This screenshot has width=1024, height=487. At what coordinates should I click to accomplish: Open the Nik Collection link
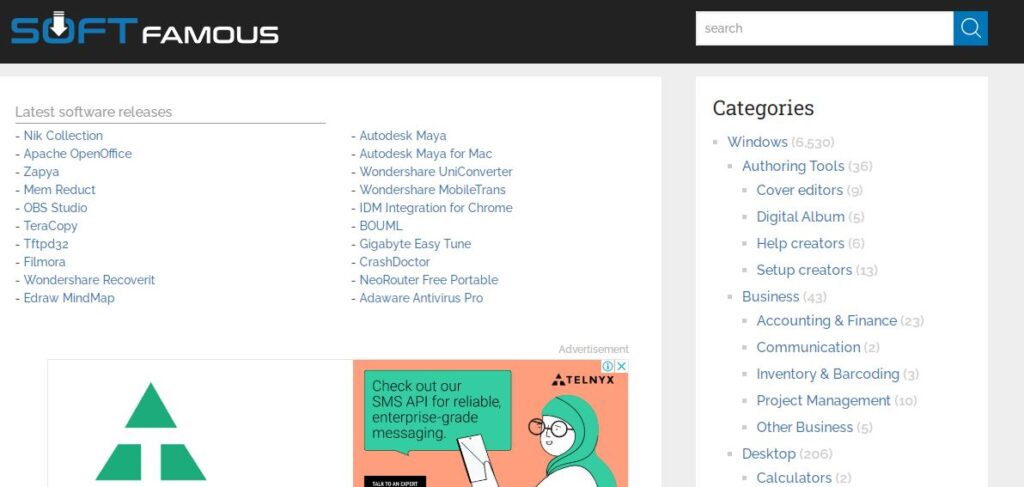pyautogui.click(x=63, y=136)
